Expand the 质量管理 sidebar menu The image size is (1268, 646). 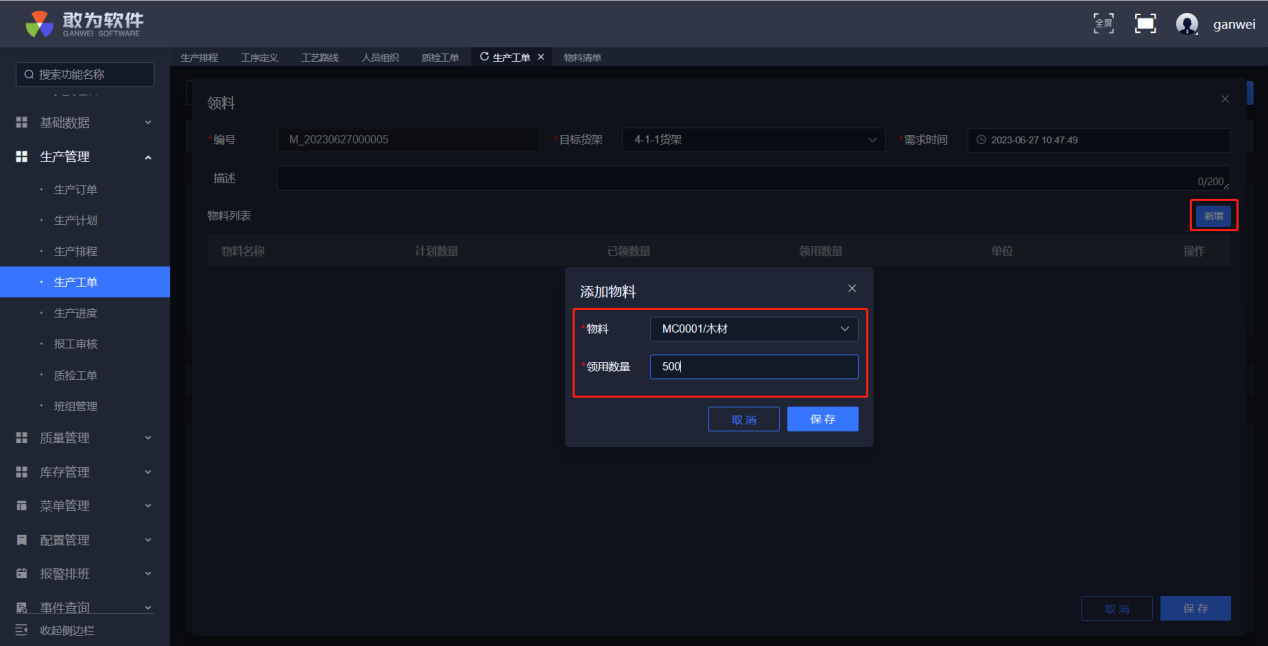(84, 438)
